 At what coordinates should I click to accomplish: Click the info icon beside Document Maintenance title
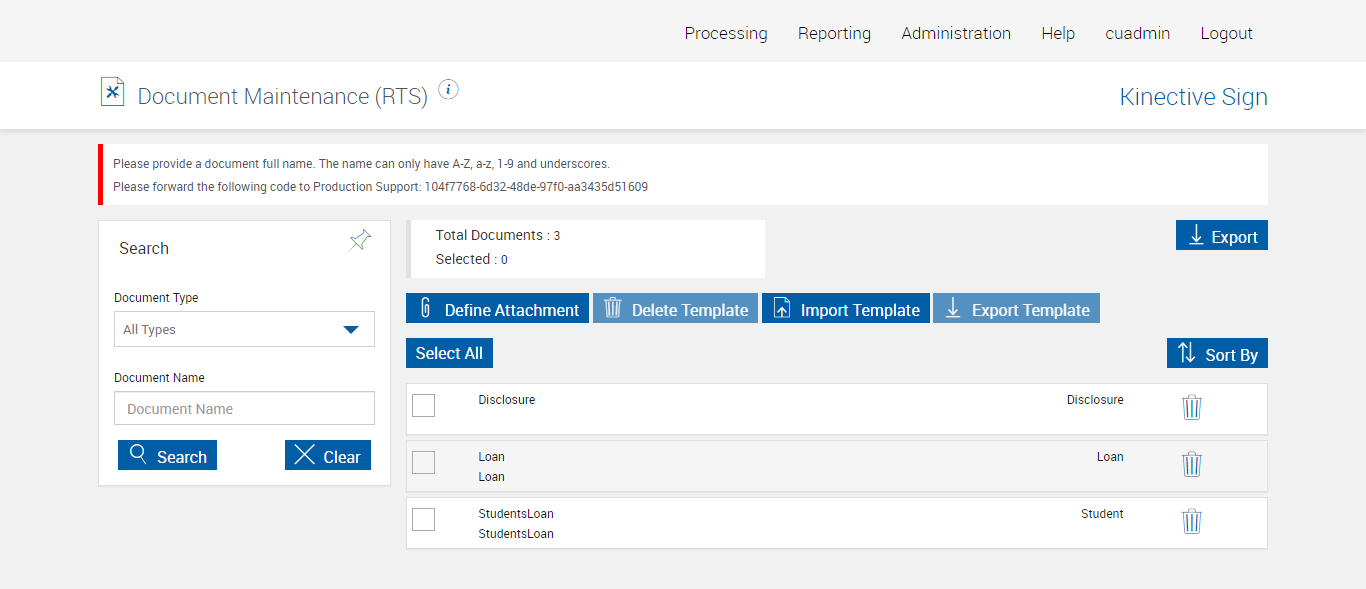pos(449,90)
